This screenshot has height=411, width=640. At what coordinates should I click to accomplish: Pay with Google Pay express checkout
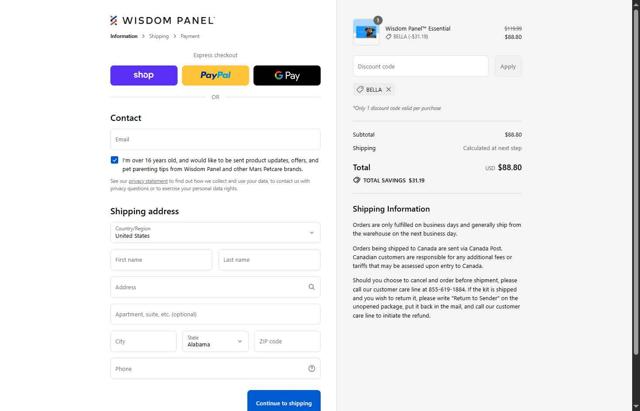click(287, 75)
